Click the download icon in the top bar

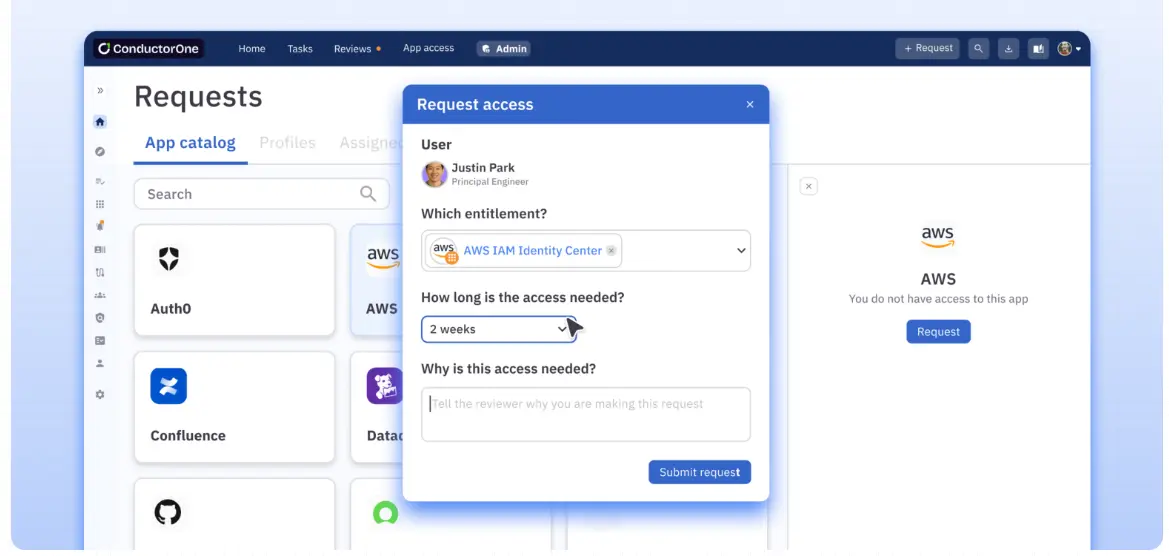click(x=1008, y=48)
